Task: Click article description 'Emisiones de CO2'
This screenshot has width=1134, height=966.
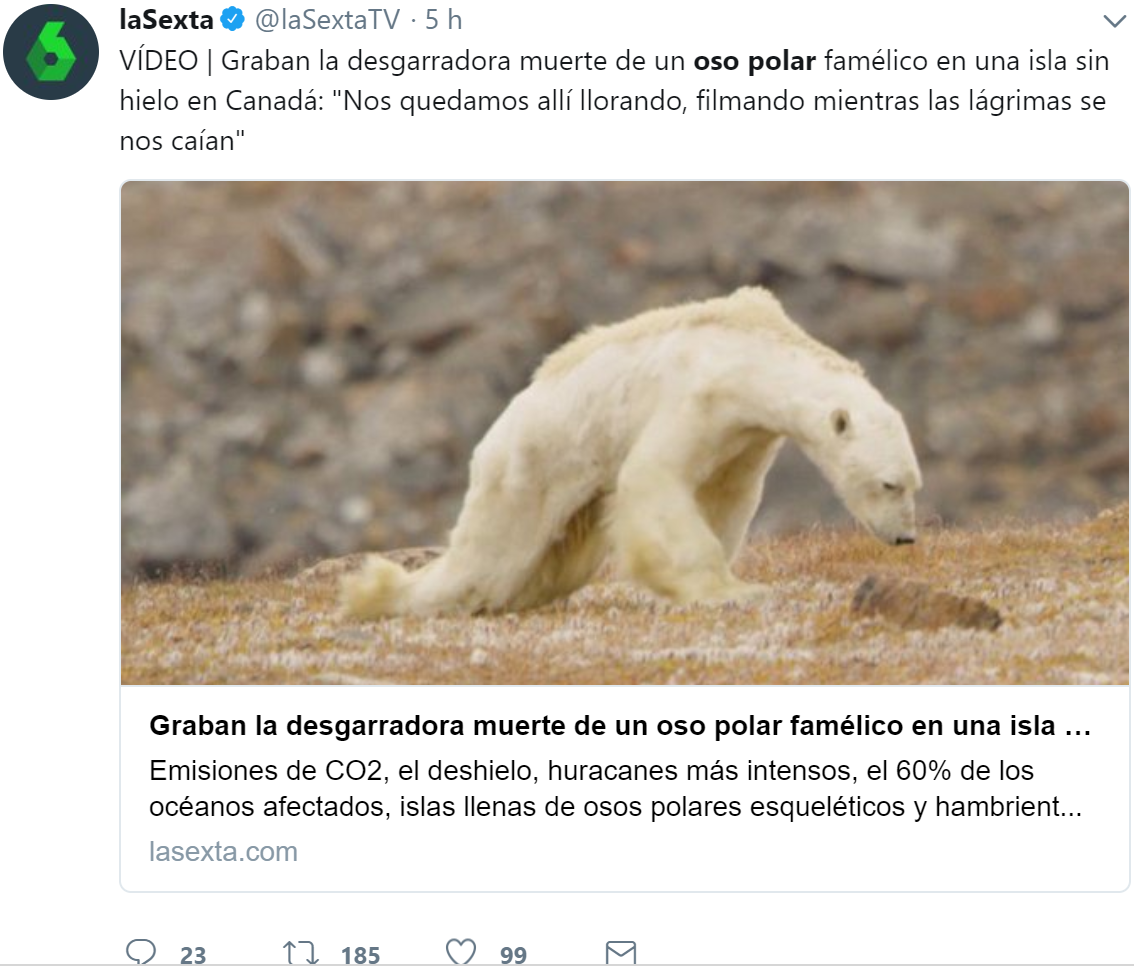Action: 615,788
